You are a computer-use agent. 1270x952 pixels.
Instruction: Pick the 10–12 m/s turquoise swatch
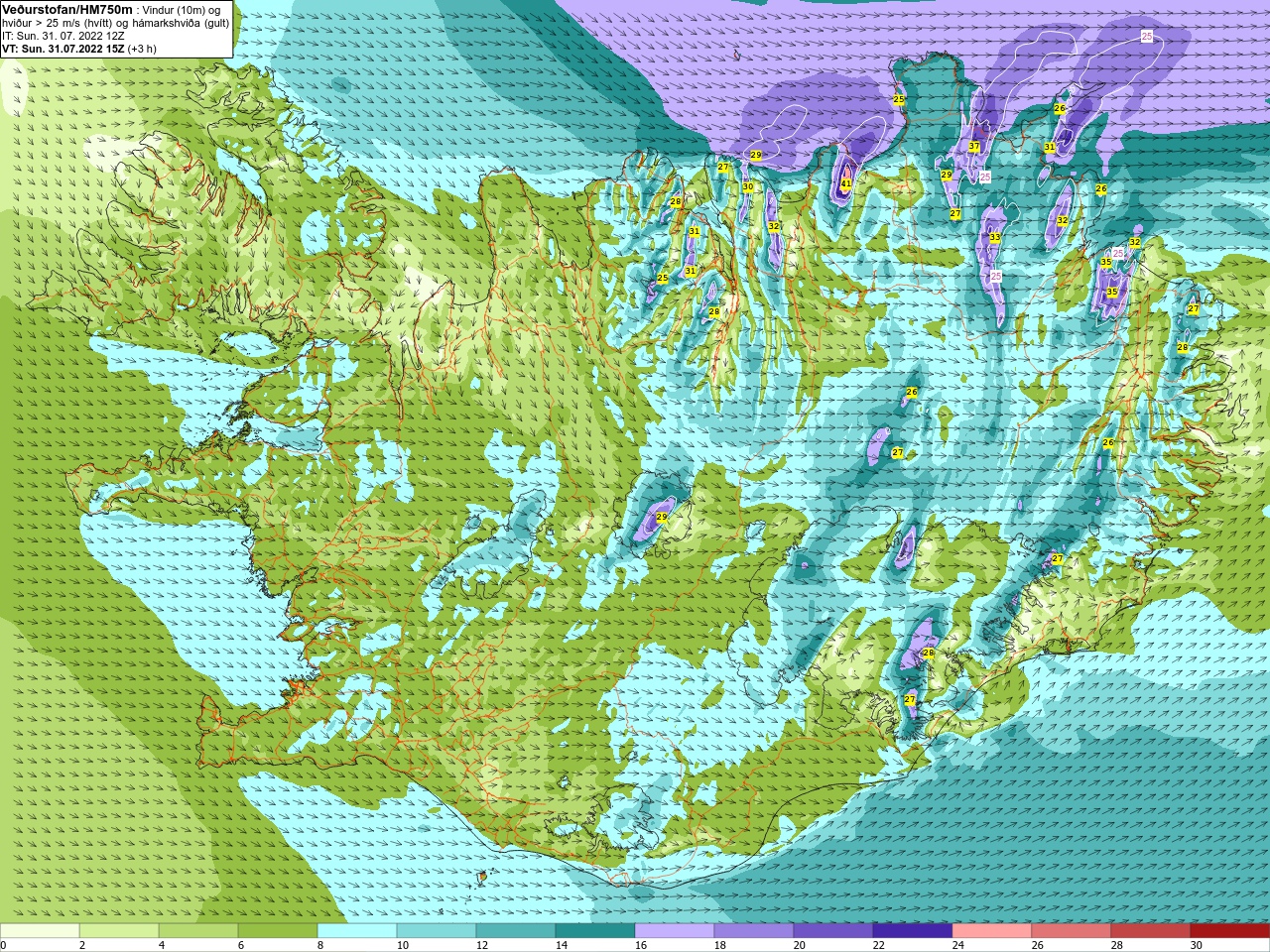pos(437,931)
